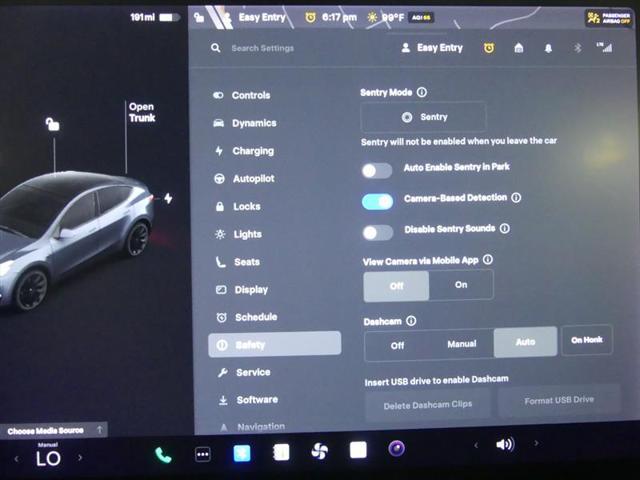Open the Phone app icon
This screenshot has height=480, width=640.
[163, 455]
